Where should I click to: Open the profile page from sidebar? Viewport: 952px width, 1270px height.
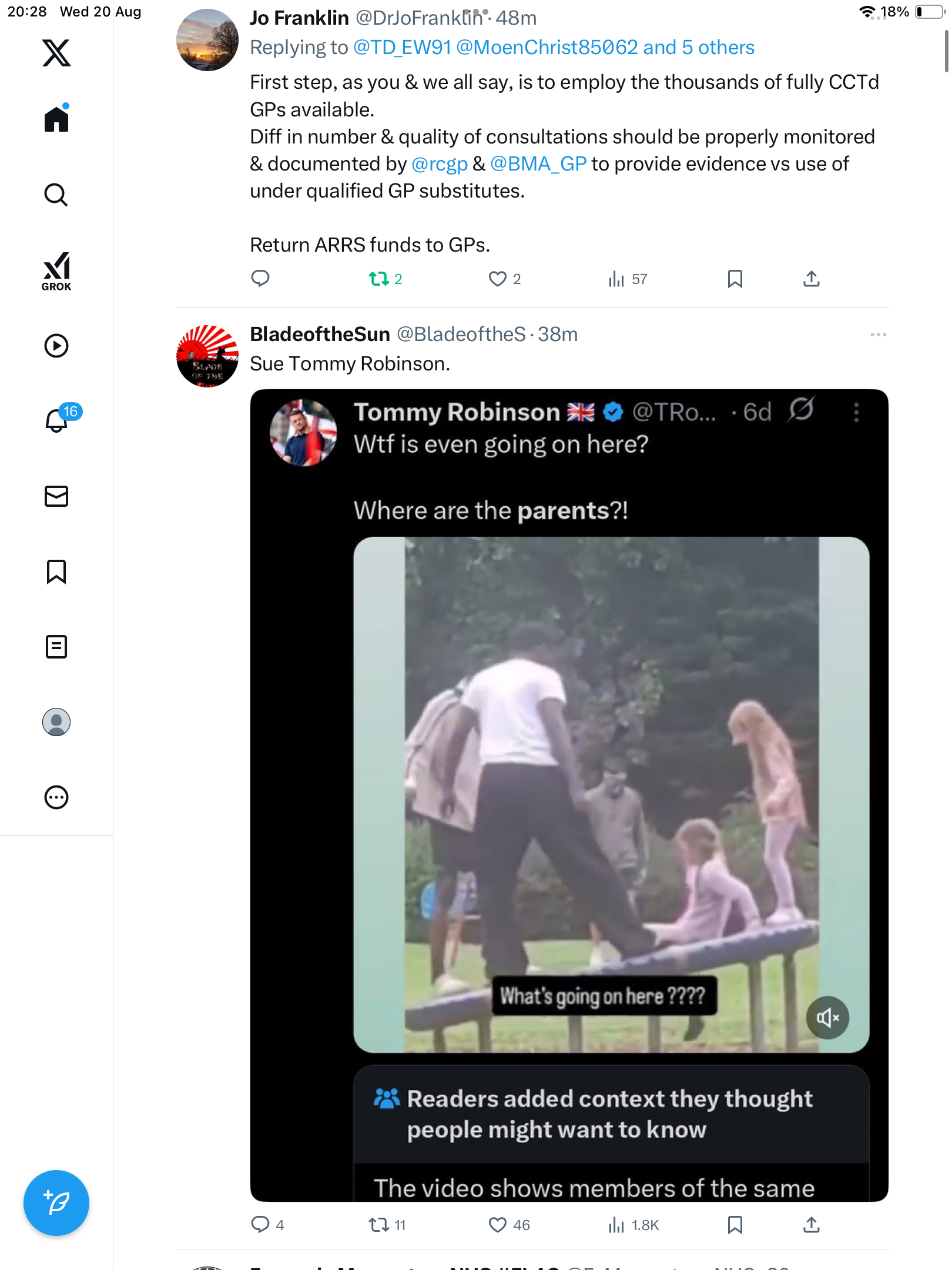56,722
